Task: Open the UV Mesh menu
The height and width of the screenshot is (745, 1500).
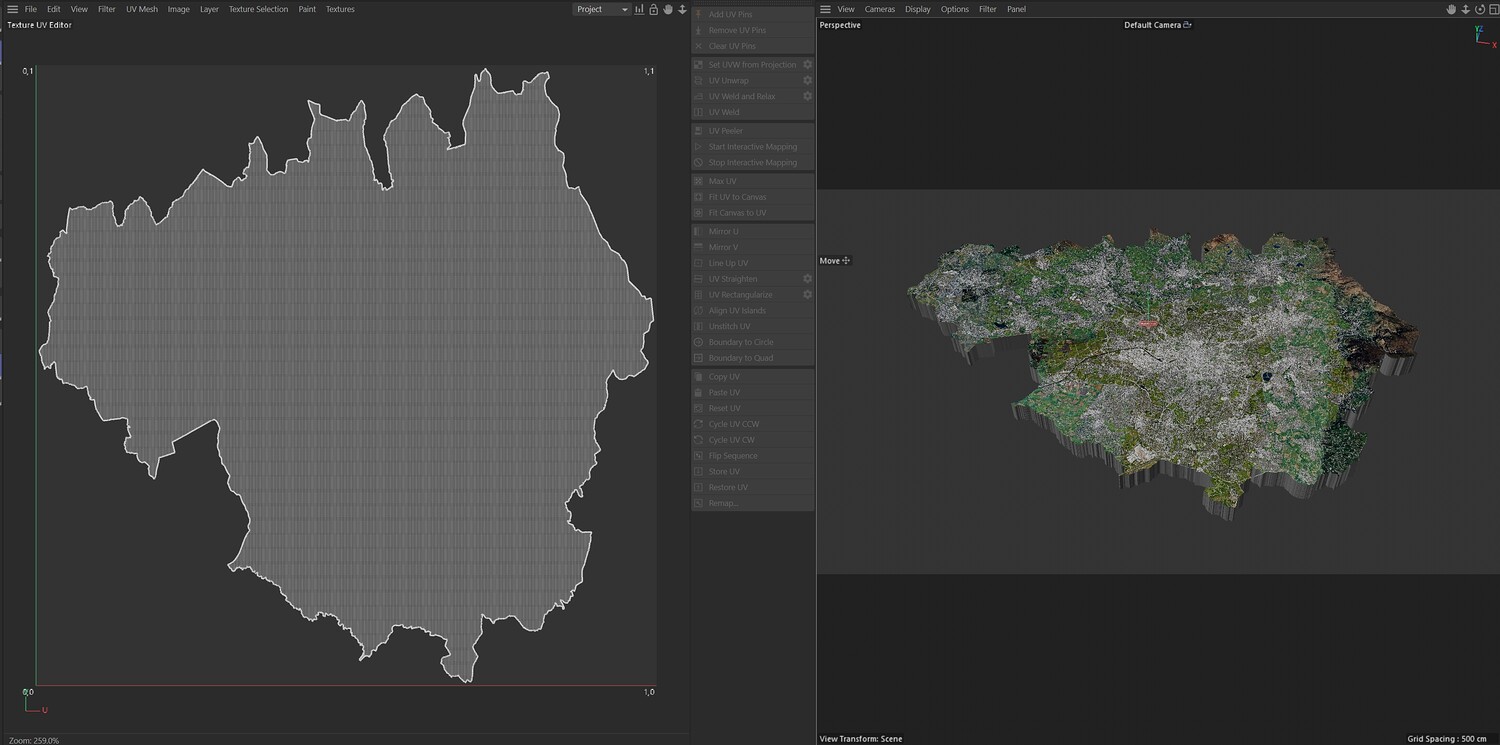Action: click(142, 9)
